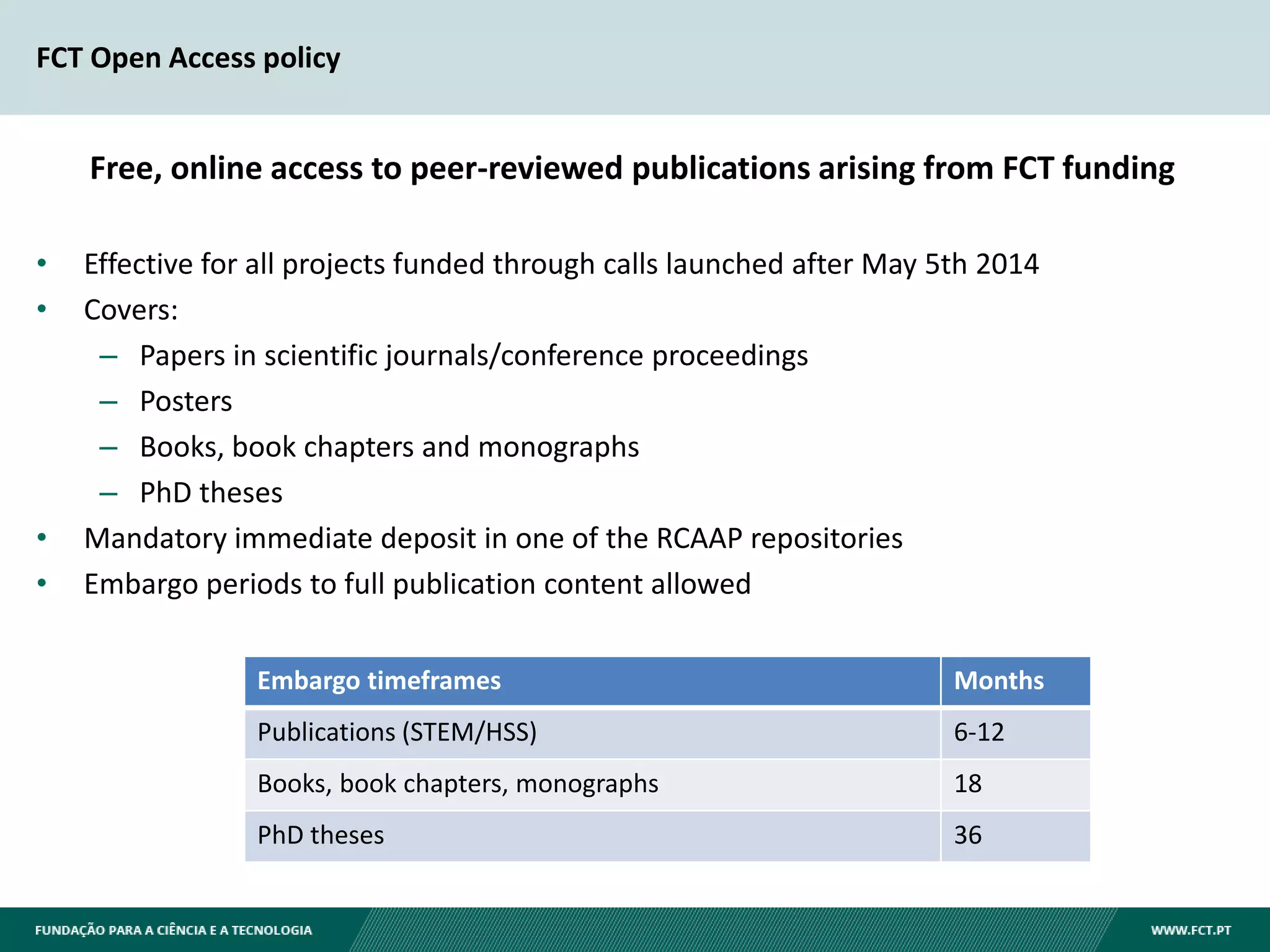Click the 'Embargo timeframes' table header

592,681
